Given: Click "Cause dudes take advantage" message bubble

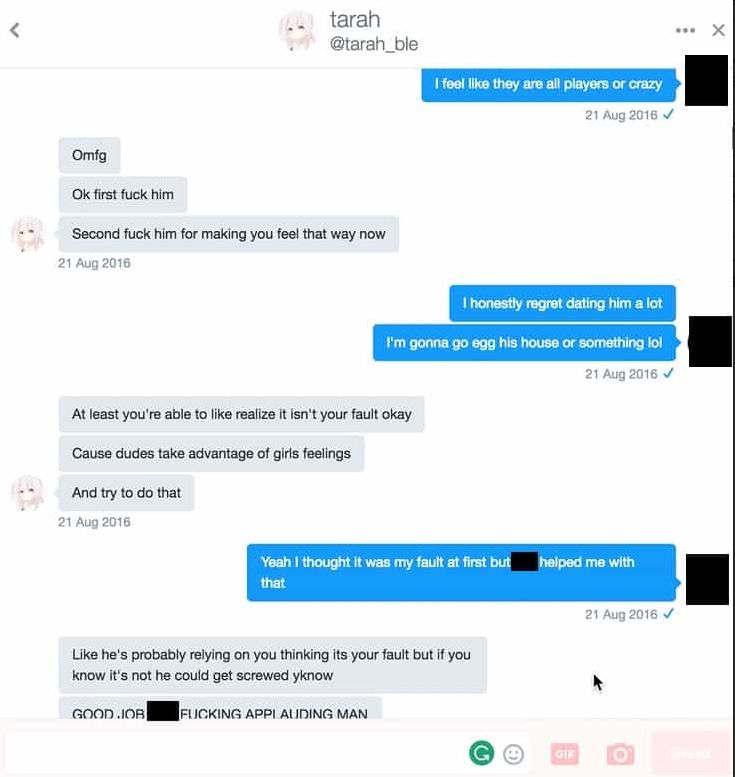Looking at the screenshot, I should (211, 453).
